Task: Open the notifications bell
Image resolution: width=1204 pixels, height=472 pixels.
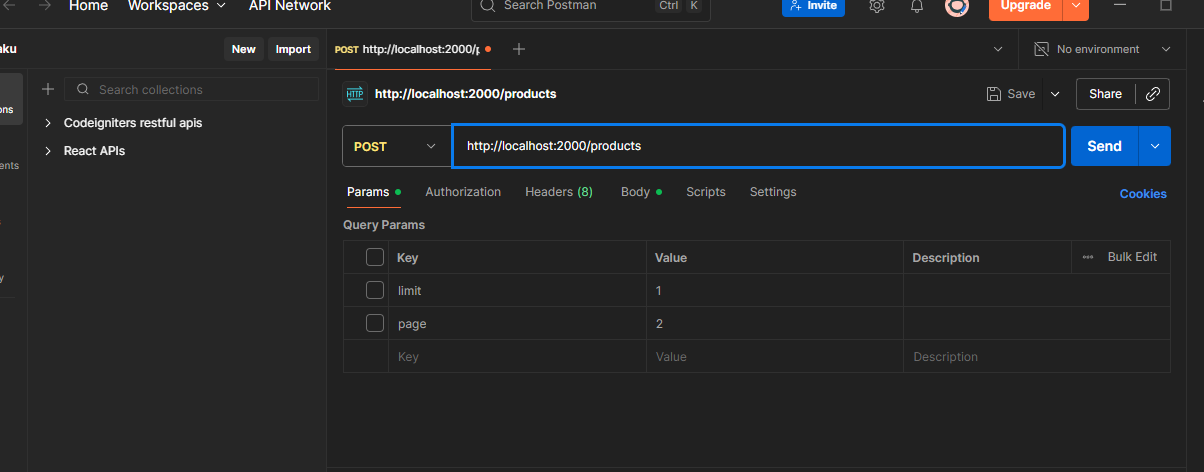Action: point(917,6)
